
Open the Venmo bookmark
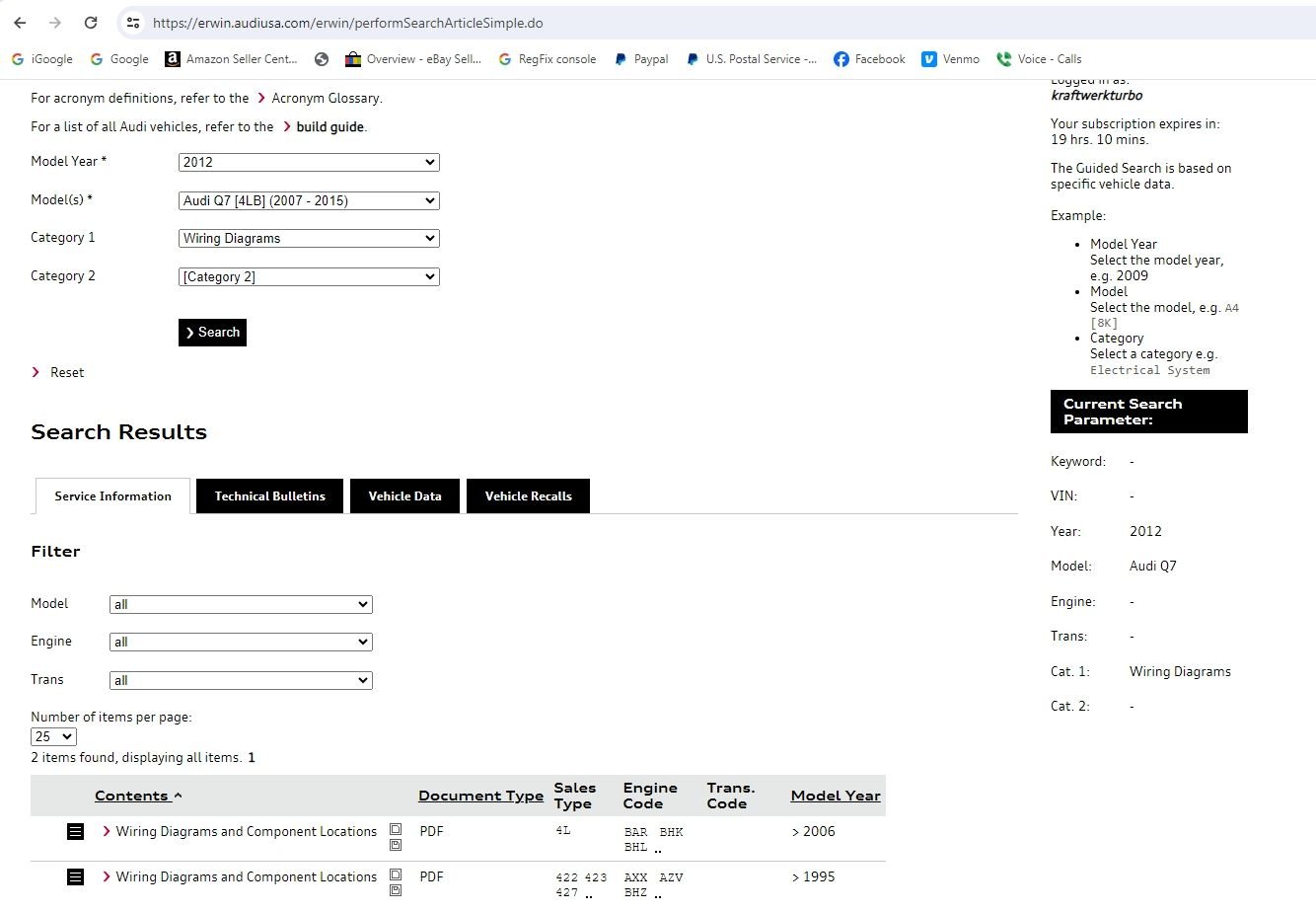(950, 59)
